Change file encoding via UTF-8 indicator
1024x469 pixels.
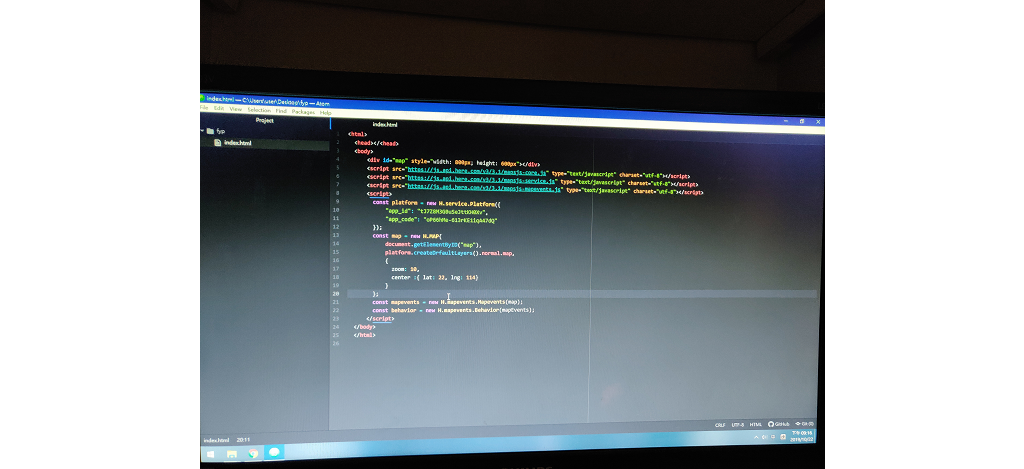click(737, 425)
